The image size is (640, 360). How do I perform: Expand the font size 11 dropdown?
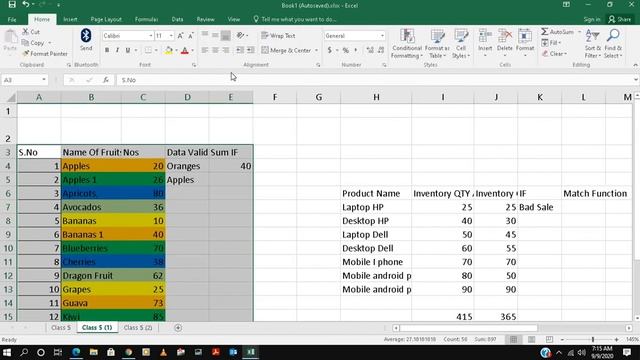[x=171, y=36]
